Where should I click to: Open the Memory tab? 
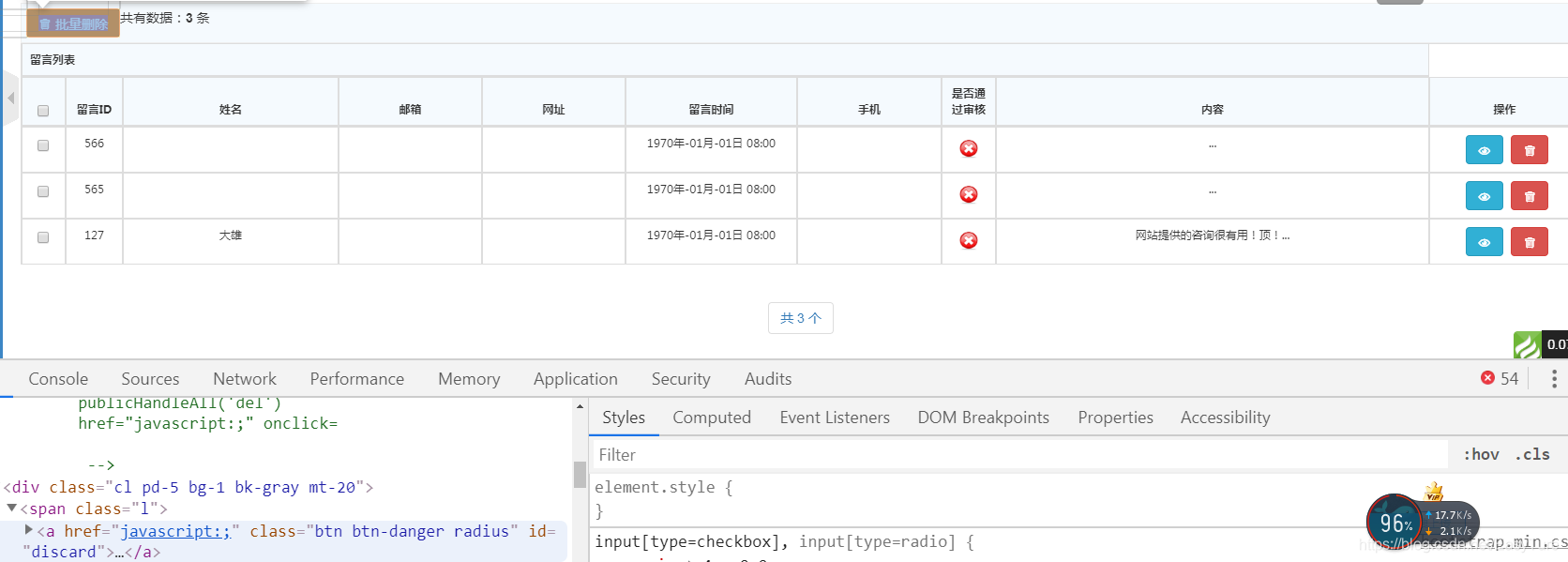[x=469, y=379]
